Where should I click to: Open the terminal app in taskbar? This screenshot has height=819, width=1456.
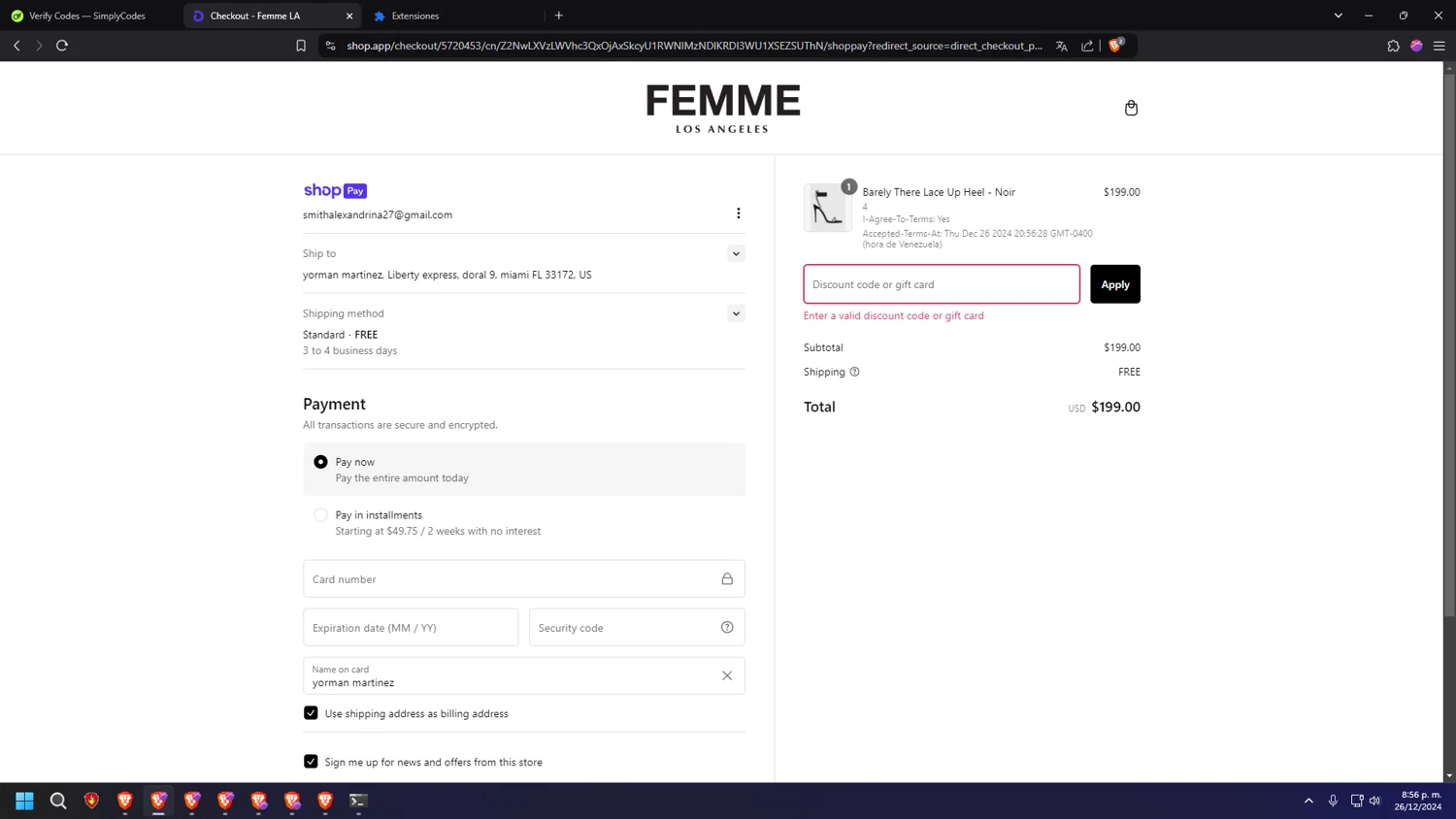[358, 801]
